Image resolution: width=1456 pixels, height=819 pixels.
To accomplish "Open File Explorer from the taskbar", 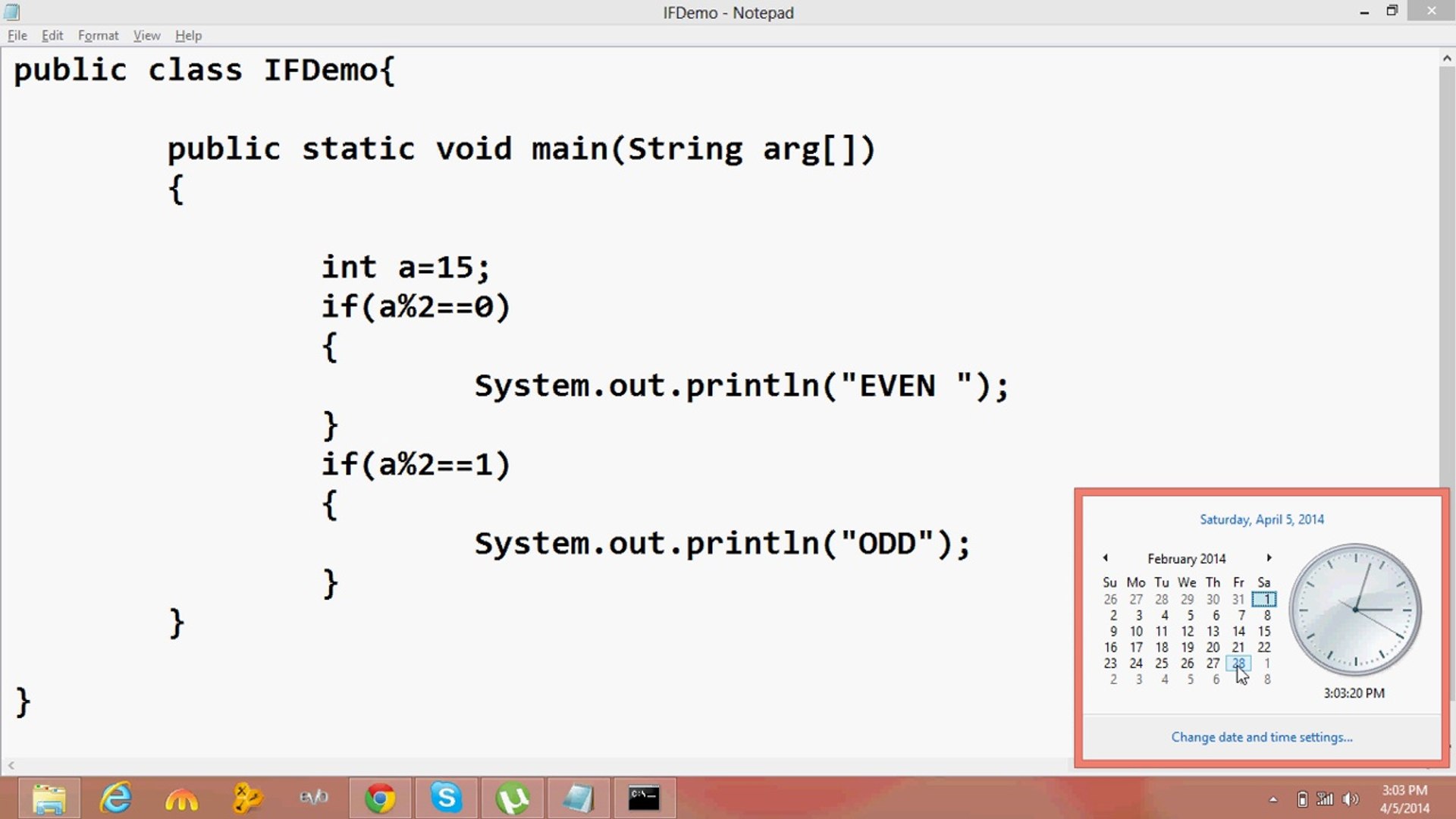I will 49,798.
